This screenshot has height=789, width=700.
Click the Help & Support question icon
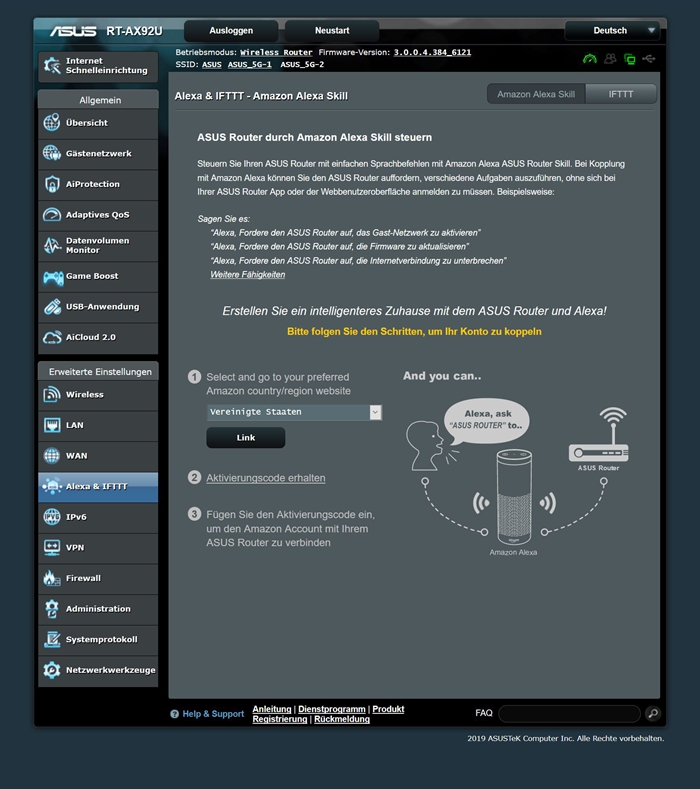[x=175, y=714]
